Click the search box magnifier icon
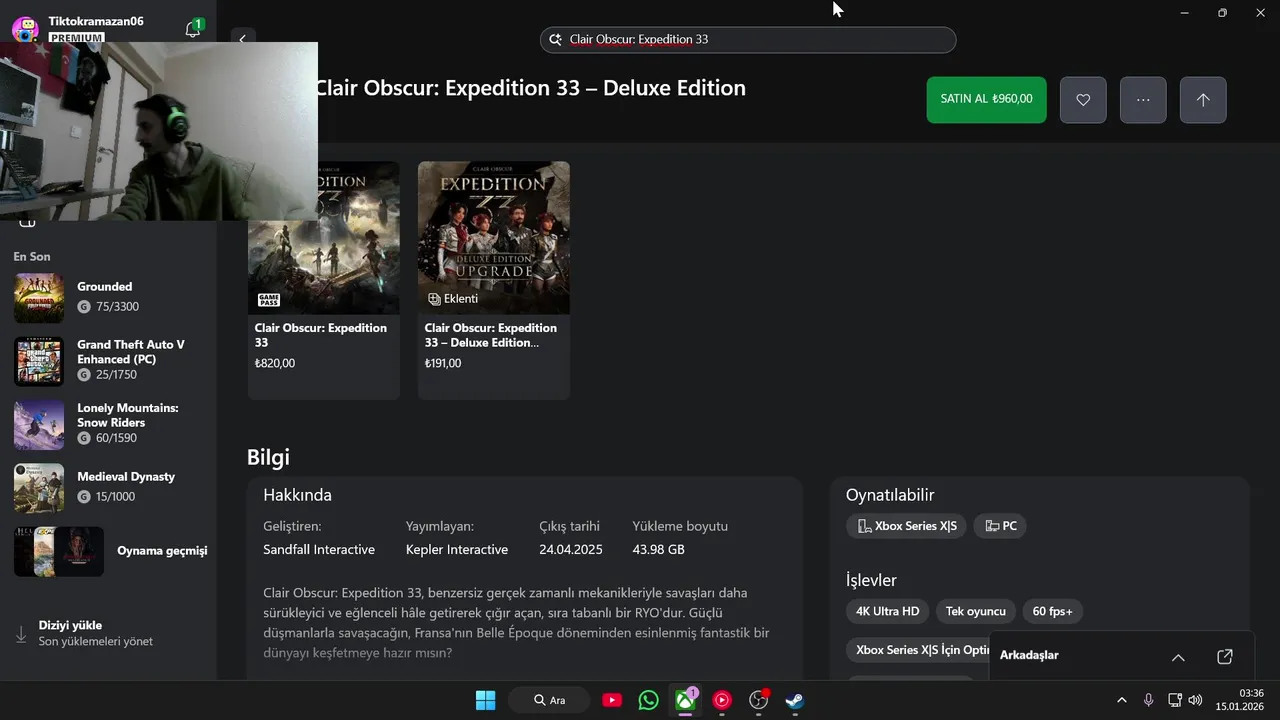 (x=556, y=40)
